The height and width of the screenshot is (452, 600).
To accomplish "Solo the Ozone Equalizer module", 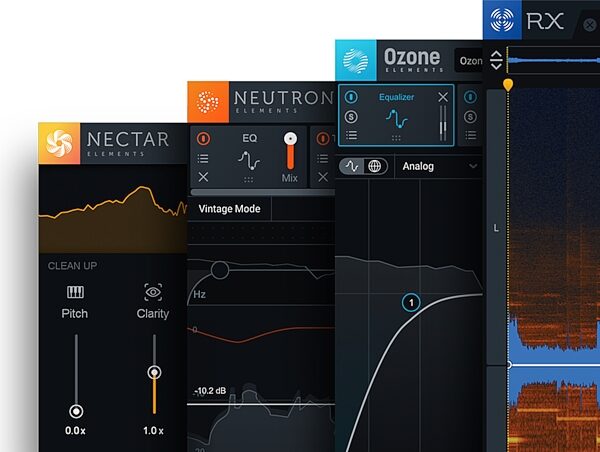I will [x=351, y=117].
